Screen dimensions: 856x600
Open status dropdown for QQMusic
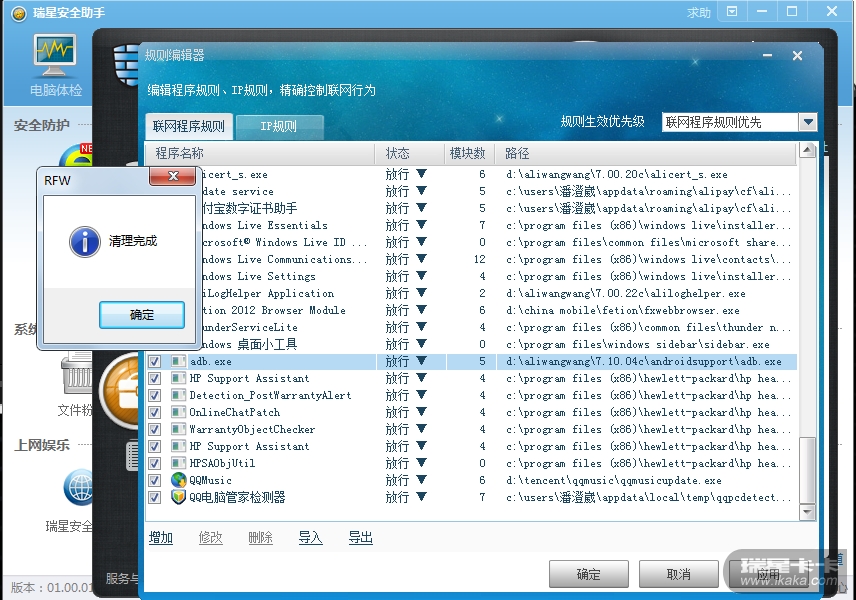[421, 479]
